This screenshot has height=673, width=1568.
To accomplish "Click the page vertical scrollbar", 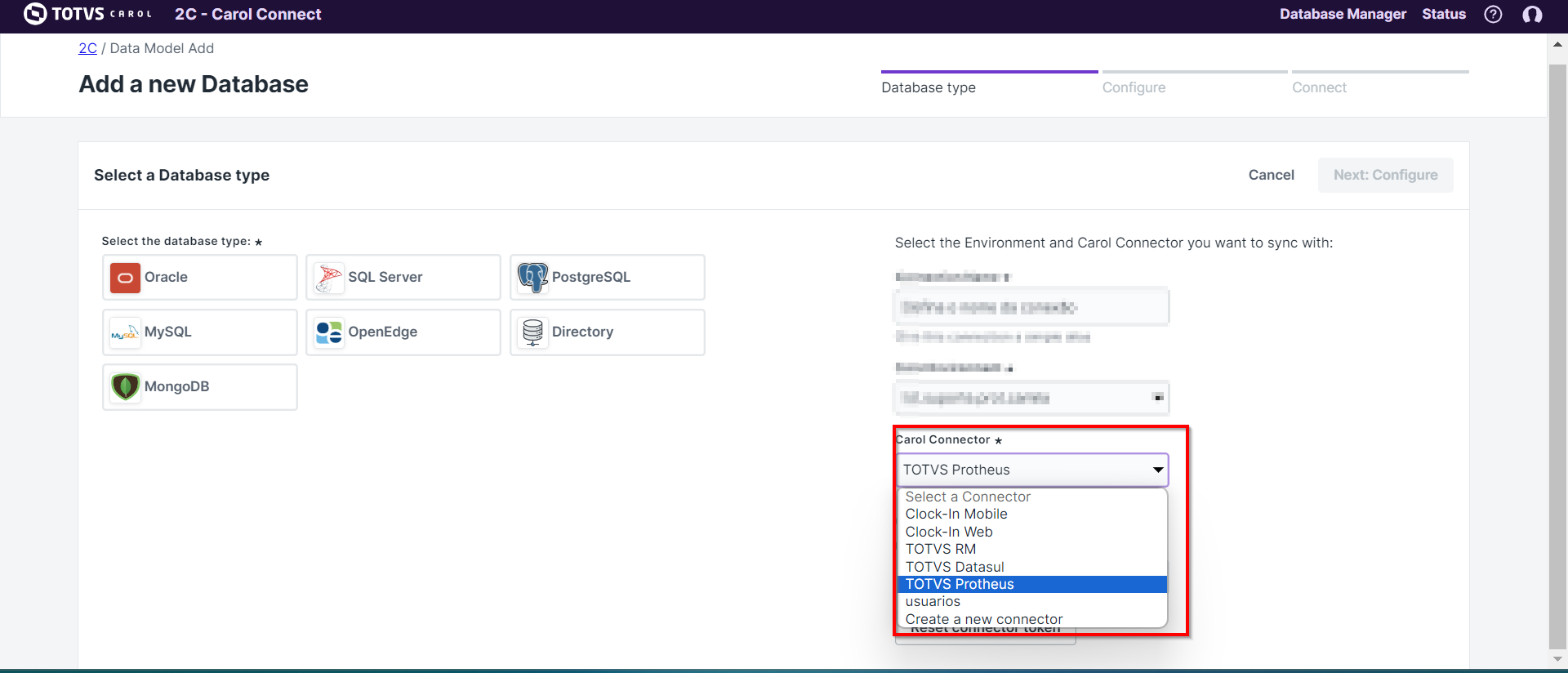I will 1557,327.
